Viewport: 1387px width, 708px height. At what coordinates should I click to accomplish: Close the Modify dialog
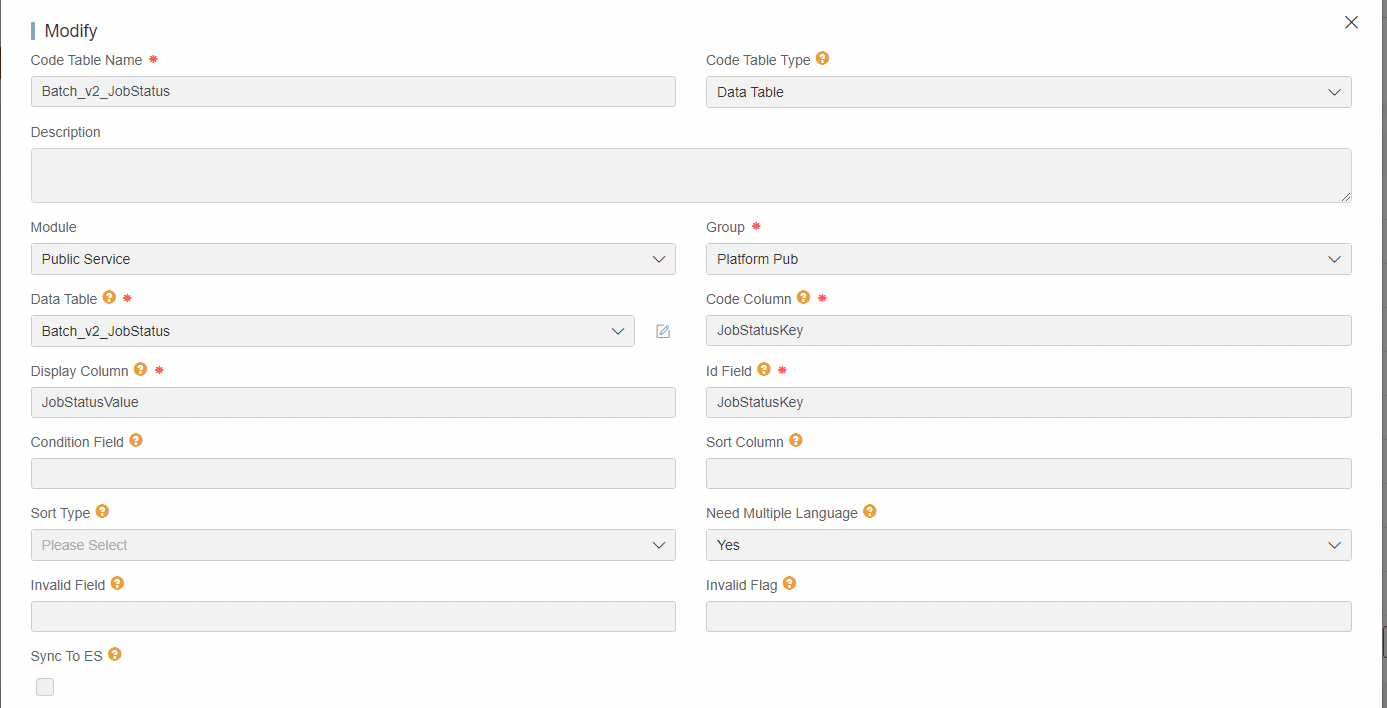[x=1351, y=22]
